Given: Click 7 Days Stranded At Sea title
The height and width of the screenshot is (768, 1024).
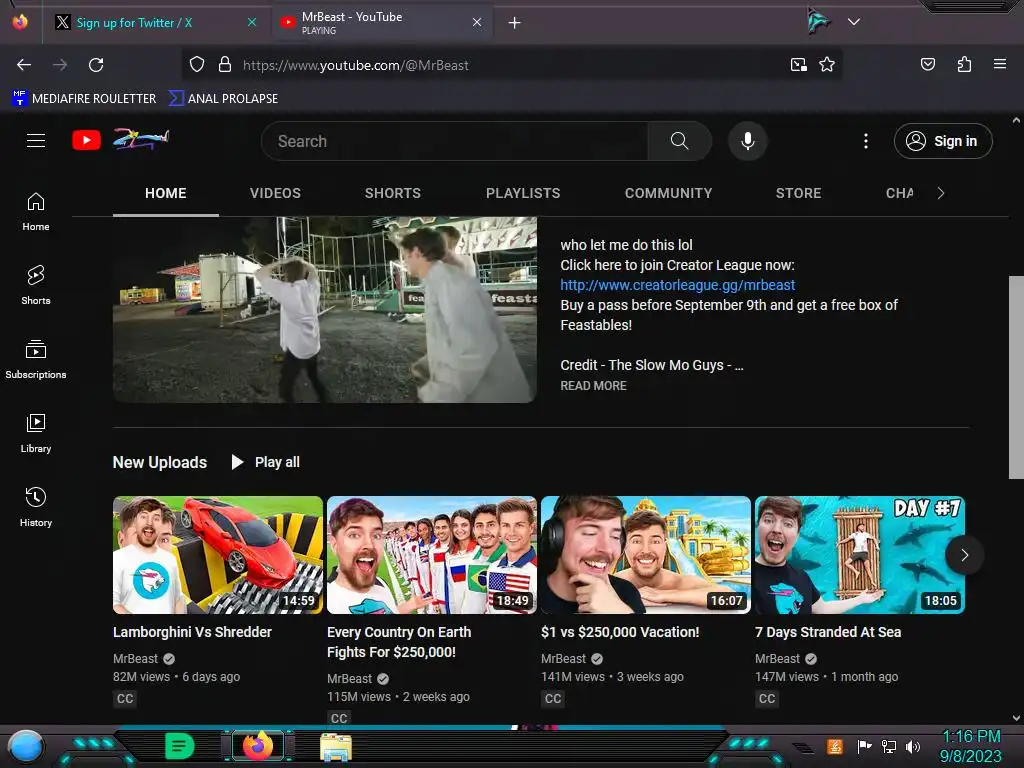Looking at the screenshot, I should tap(828, 632).
